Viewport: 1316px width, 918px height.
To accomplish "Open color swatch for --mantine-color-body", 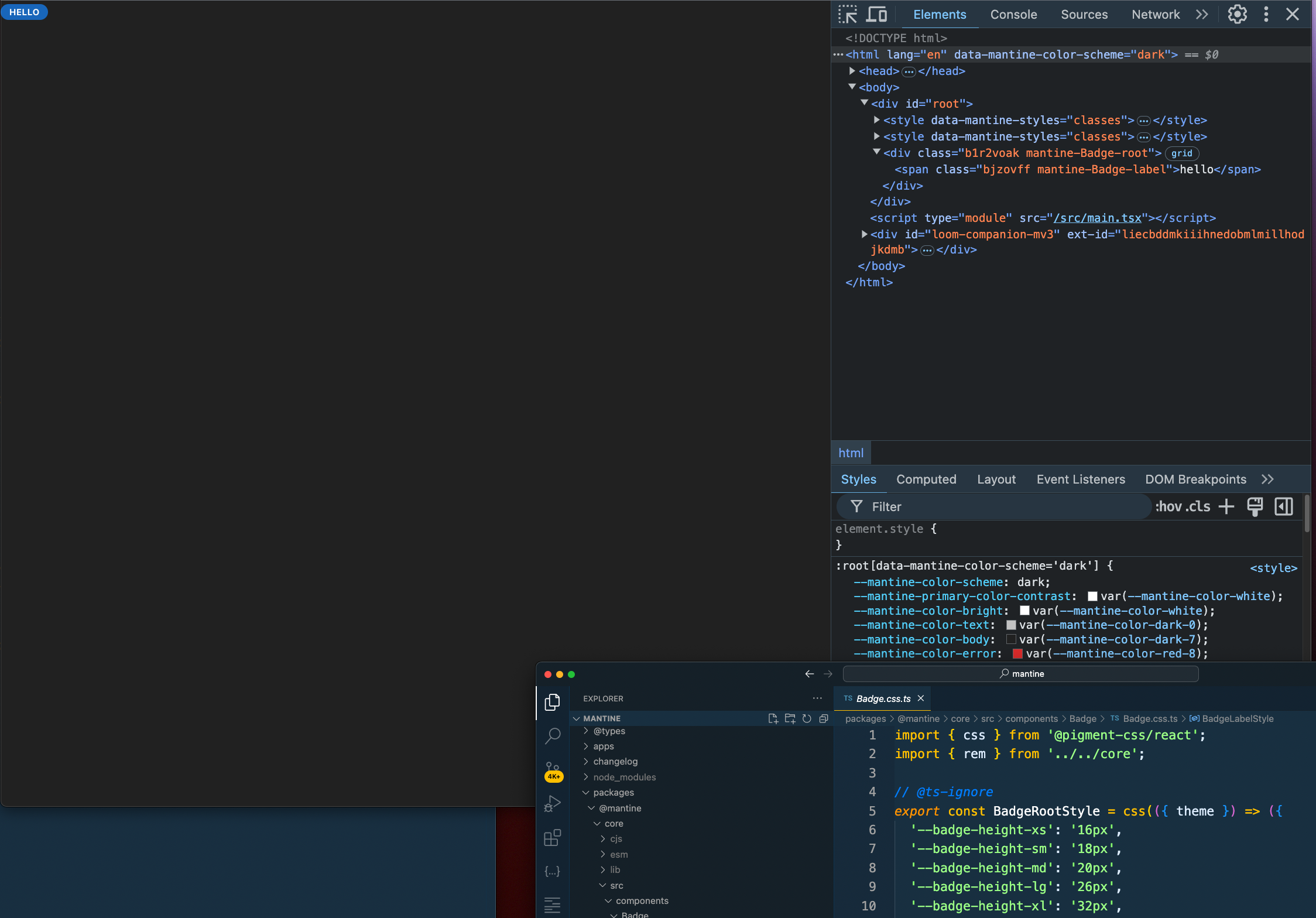I will click(1011, 639).
